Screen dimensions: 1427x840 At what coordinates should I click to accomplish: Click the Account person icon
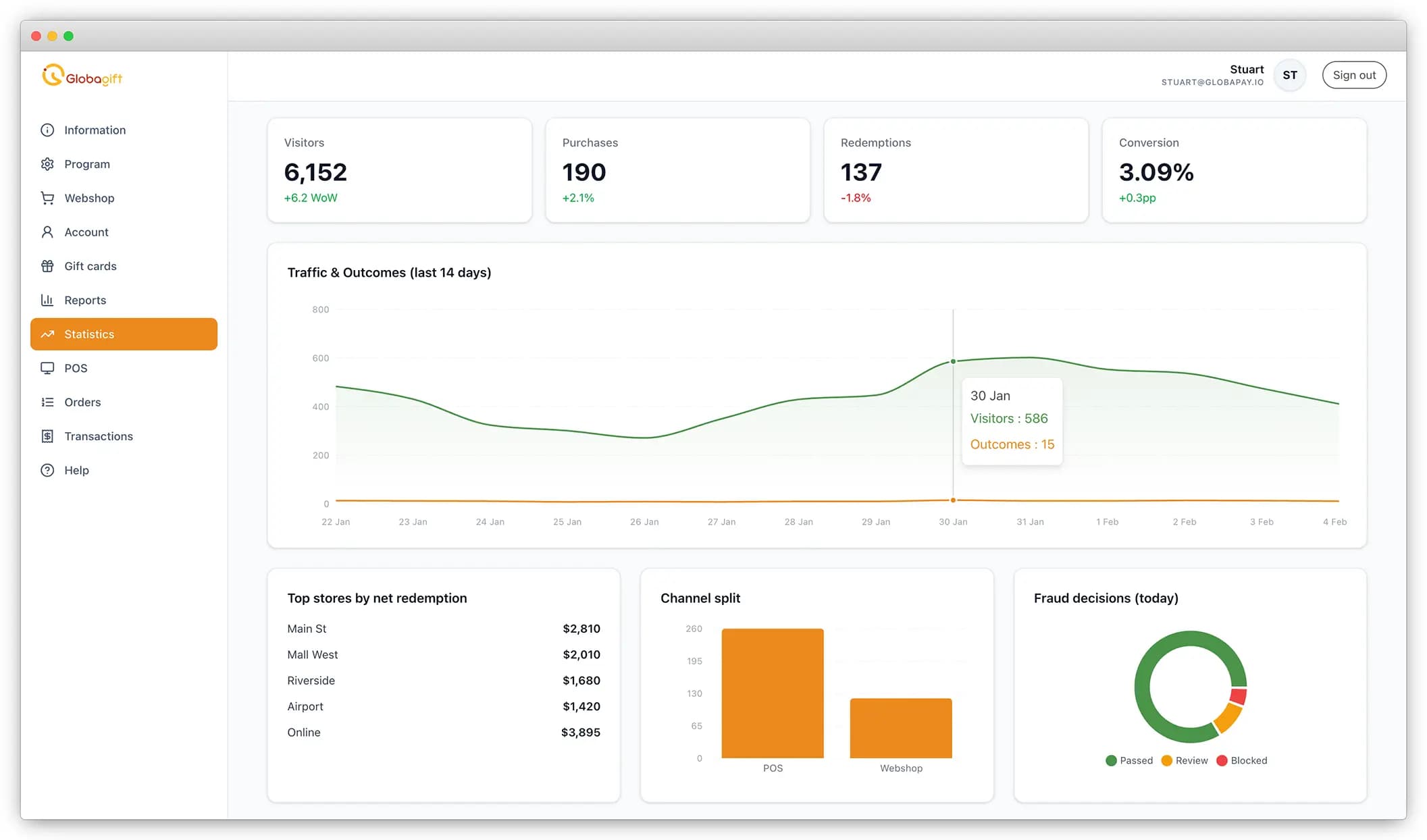click(x=47, y=232)
